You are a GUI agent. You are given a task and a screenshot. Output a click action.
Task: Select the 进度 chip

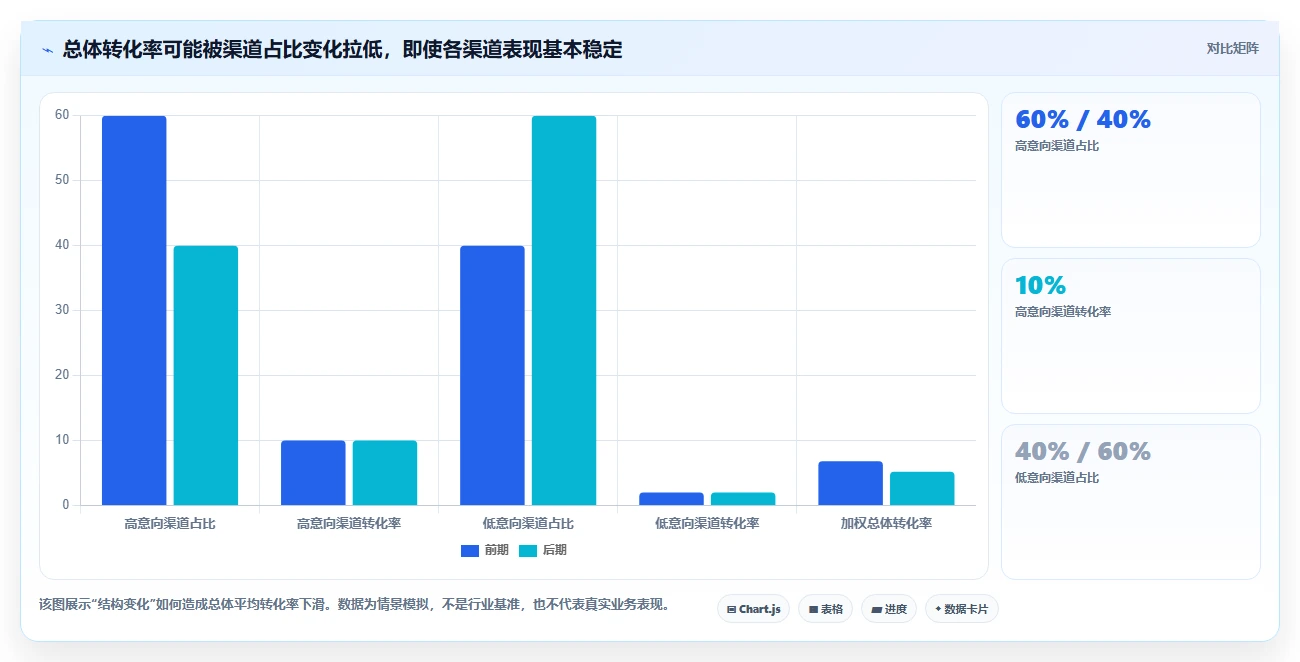tap(889, 609)
